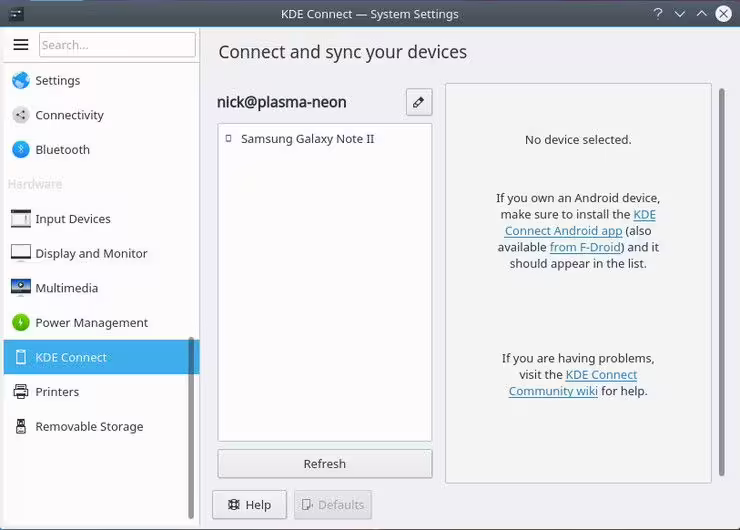The height and width of the screenshot is (530, 740).
Task: Open Power Management settings
Action: [101, 322]
